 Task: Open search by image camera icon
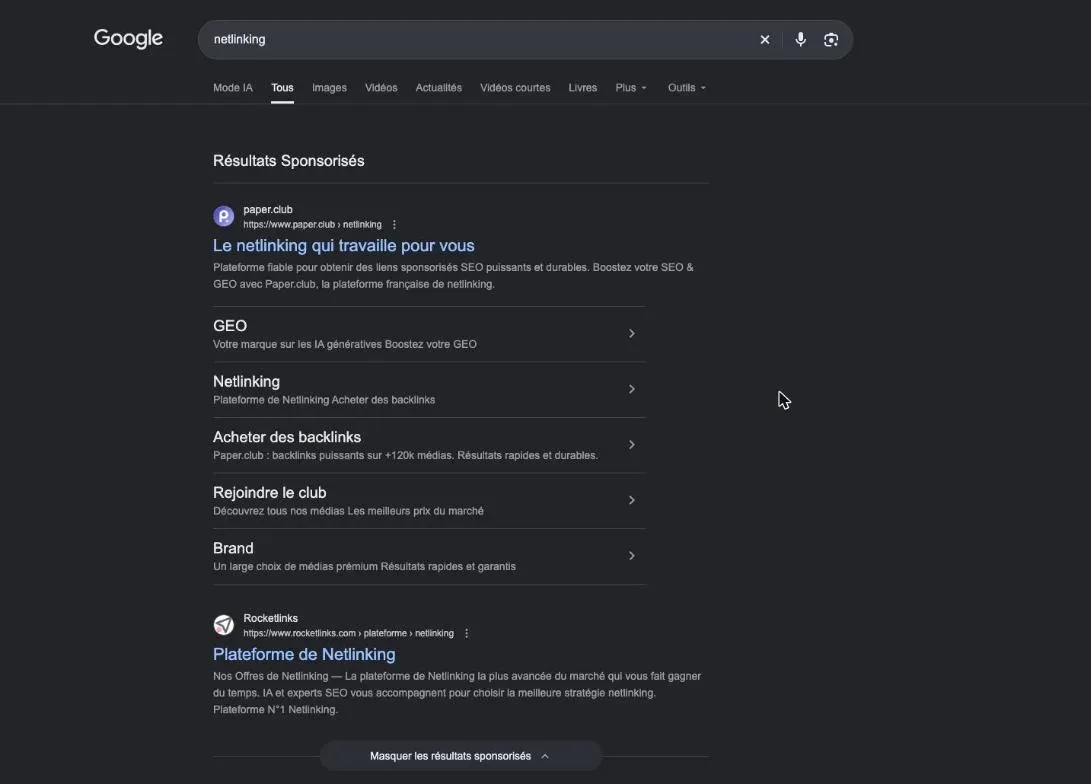pos(831,40)
